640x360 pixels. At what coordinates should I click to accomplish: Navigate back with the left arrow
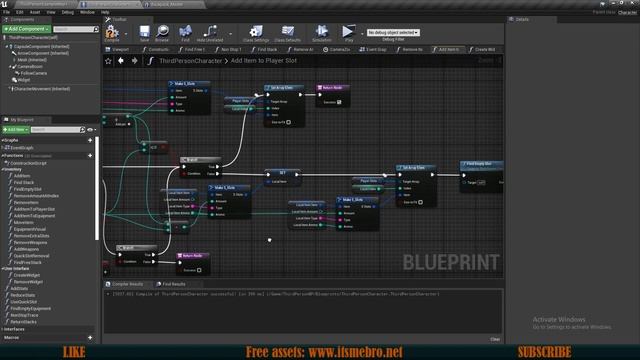point(121,61)
